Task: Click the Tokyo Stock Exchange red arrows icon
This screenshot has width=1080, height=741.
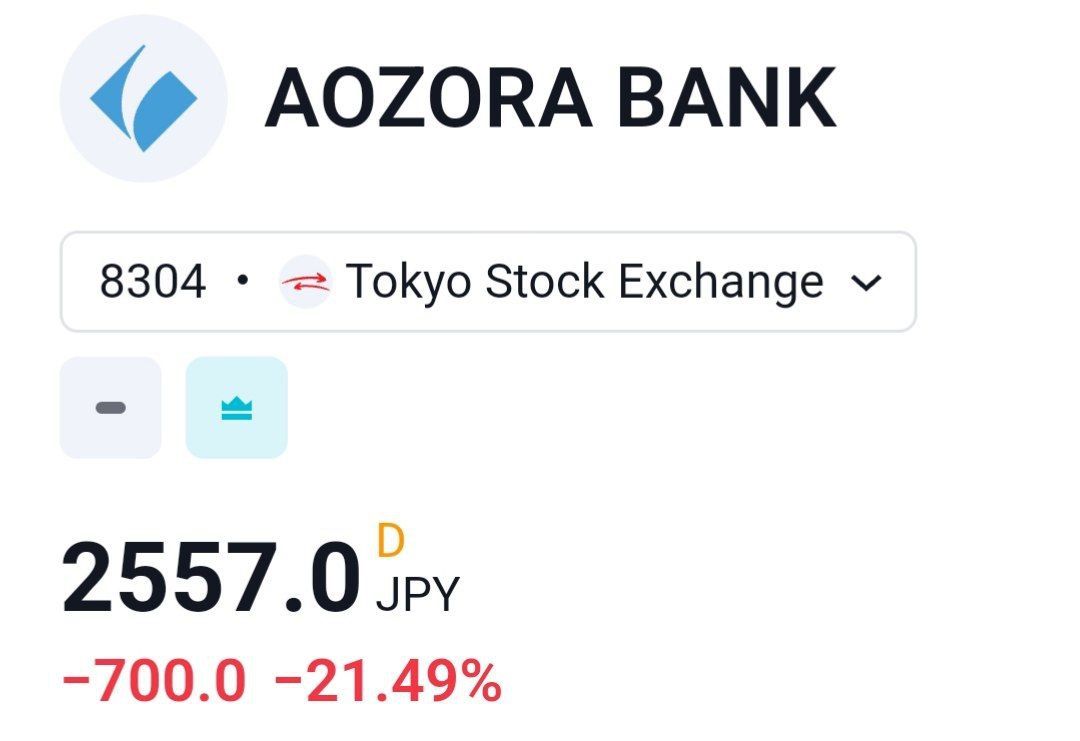Action: click(x=305, y=282)
